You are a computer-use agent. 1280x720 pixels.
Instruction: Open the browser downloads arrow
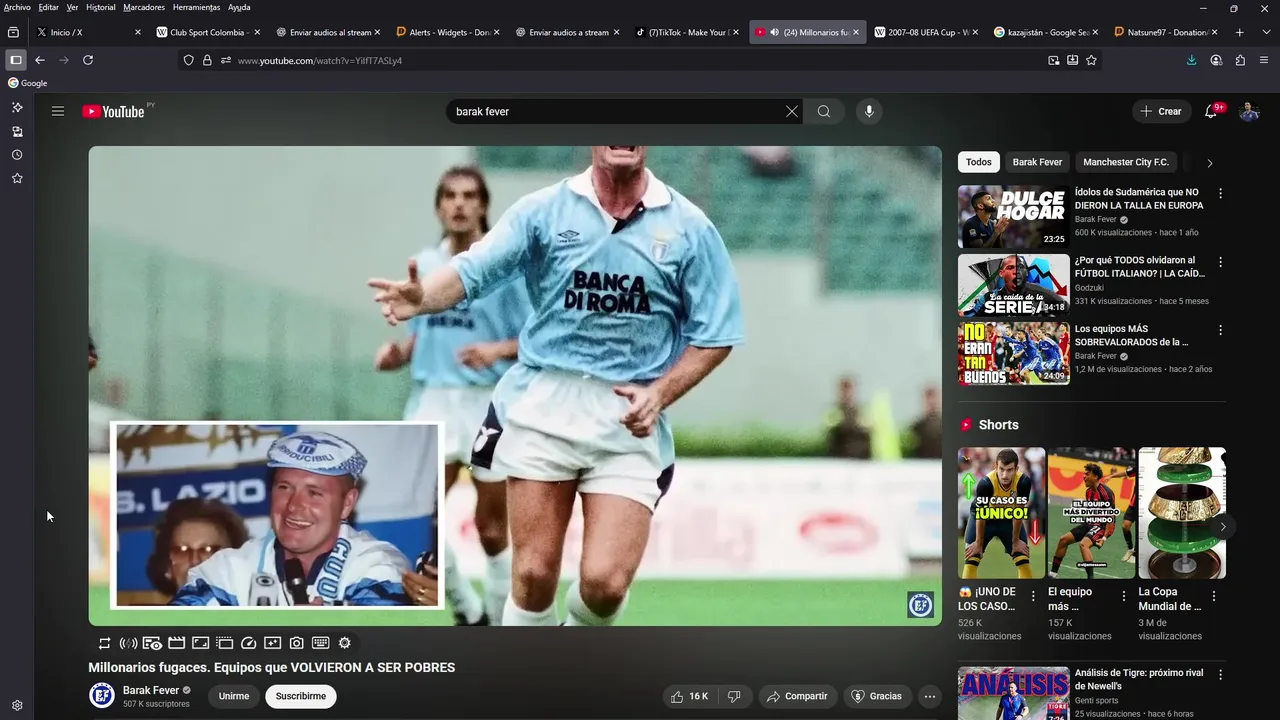[x=1191, y=60]
